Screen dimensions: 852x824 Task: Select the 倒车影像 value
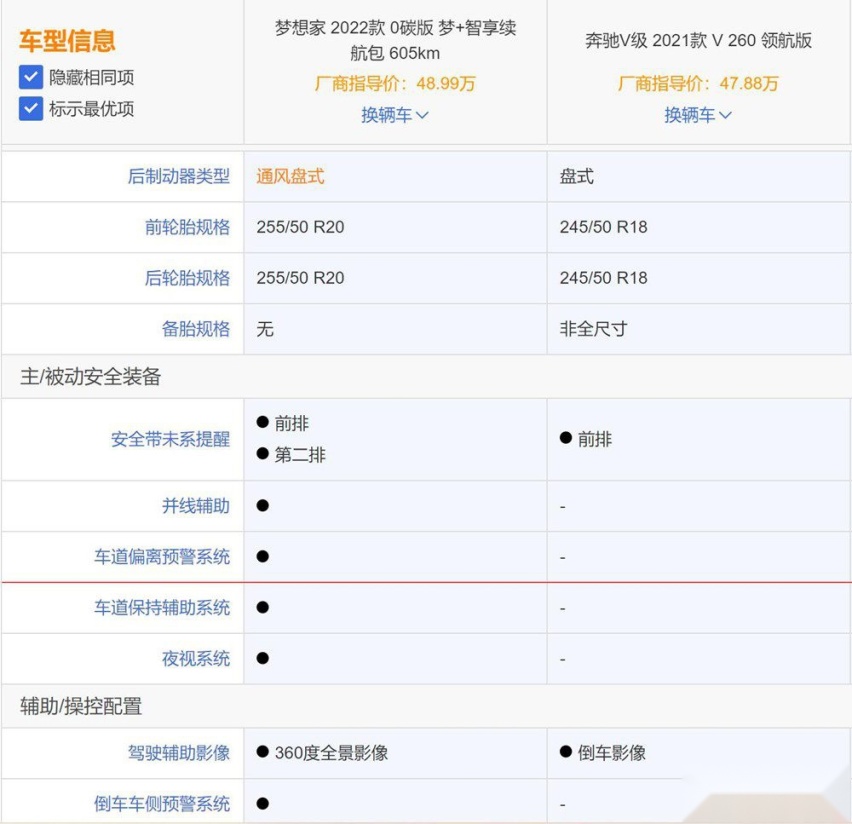click(603, 753)
